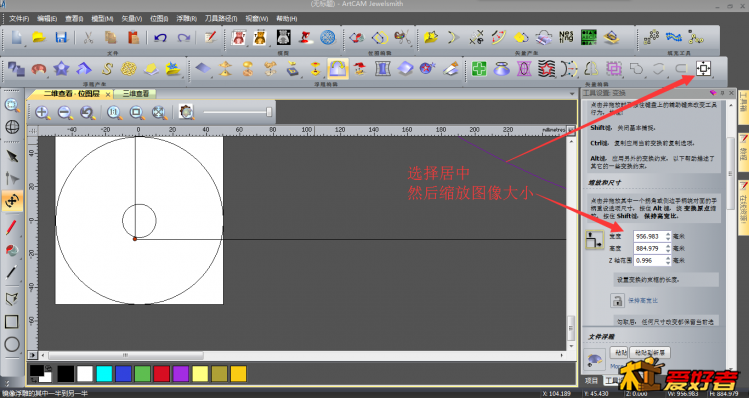Open the 矢量(V) menu
The height and width of the screenshot is (398, 749).
tap(131, 19)
